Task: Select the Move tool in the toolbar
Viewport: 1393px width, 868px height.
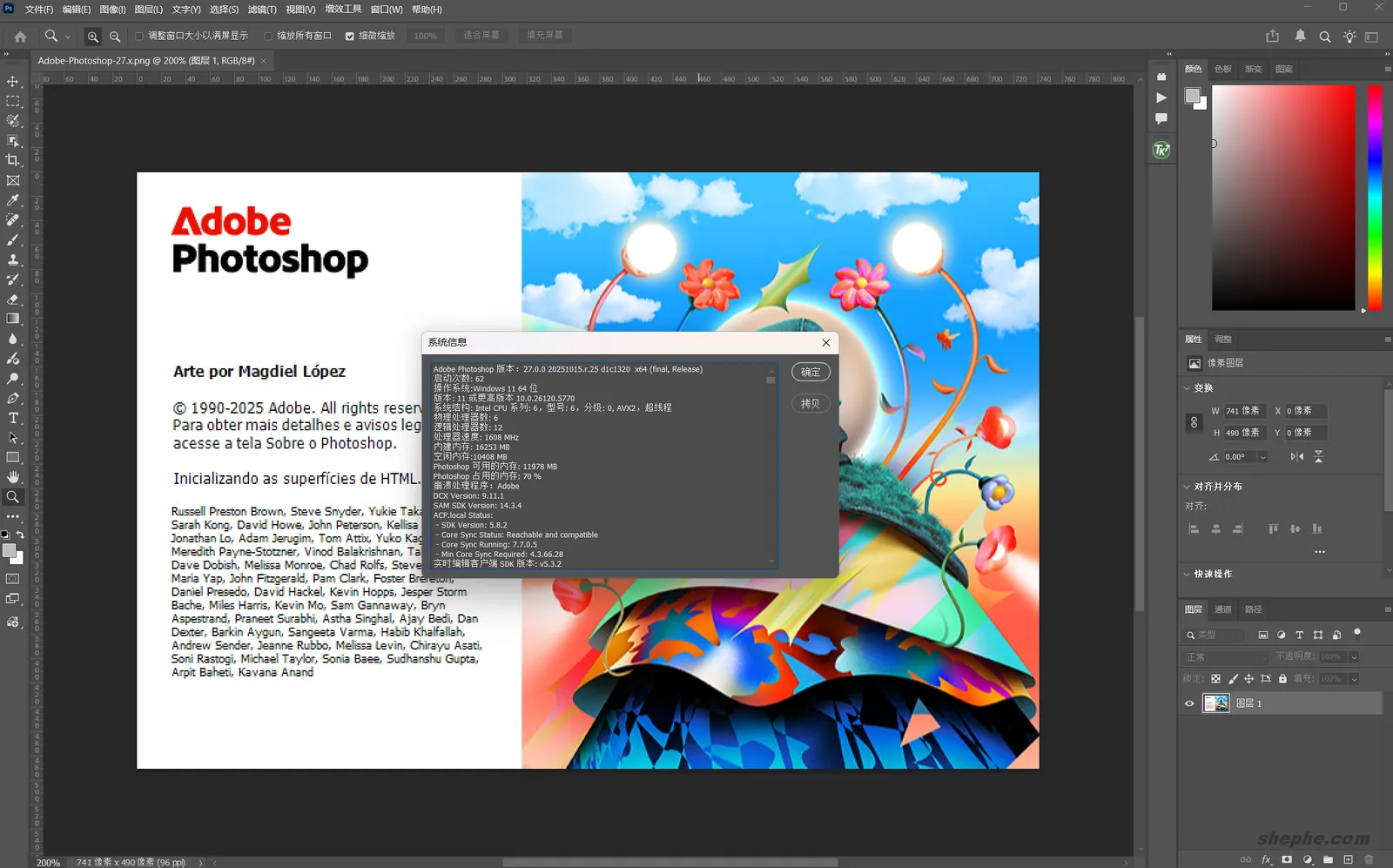Action: 13,81
